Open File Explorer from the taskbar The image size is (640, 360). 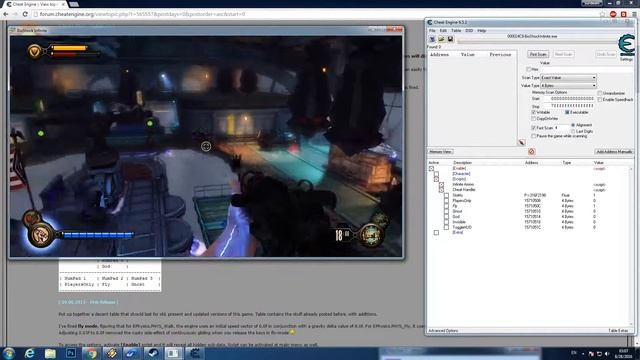(x=50, y=353)
